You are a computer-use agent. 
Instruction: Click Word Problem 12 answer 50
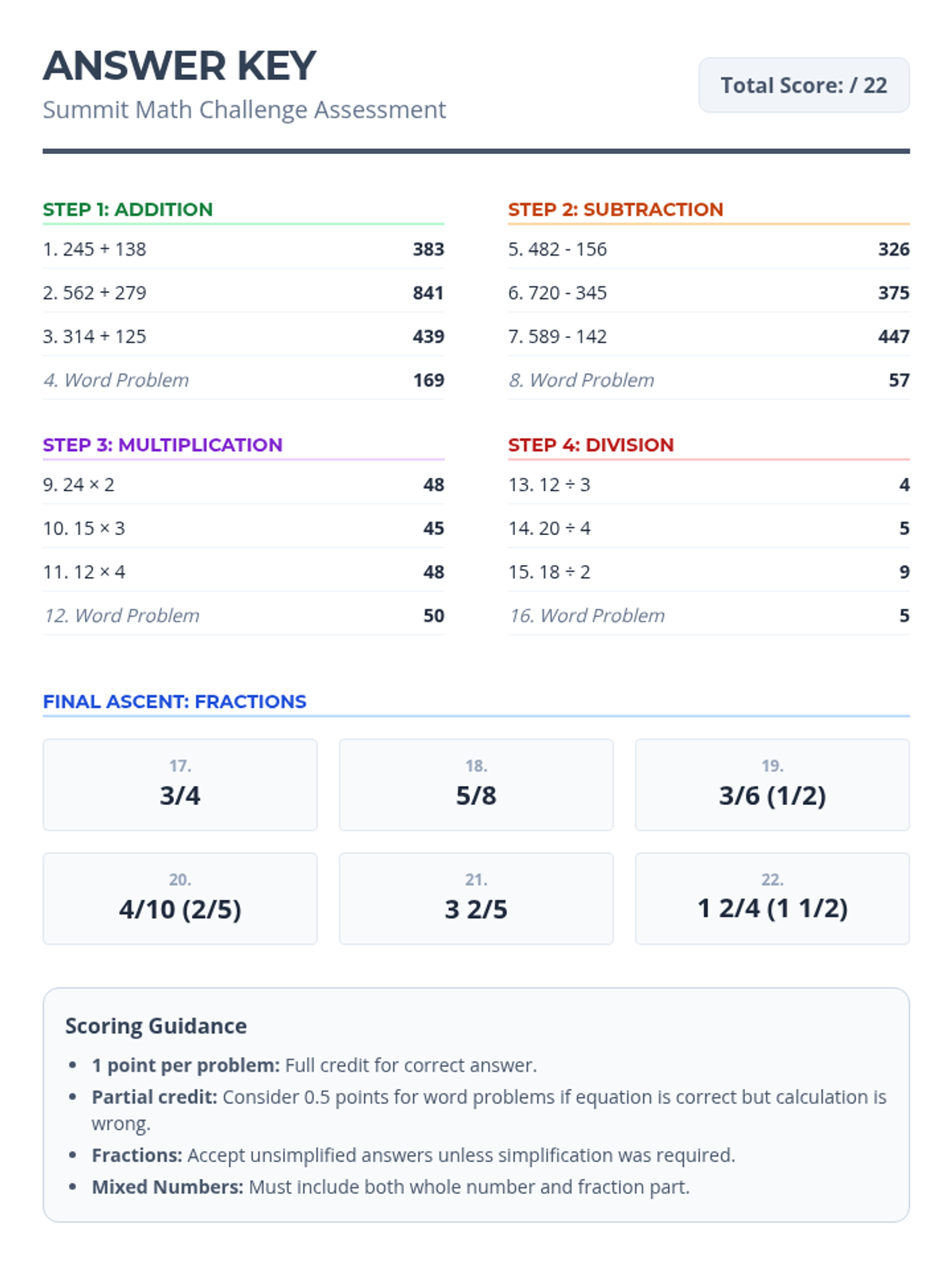coord(433,616)
